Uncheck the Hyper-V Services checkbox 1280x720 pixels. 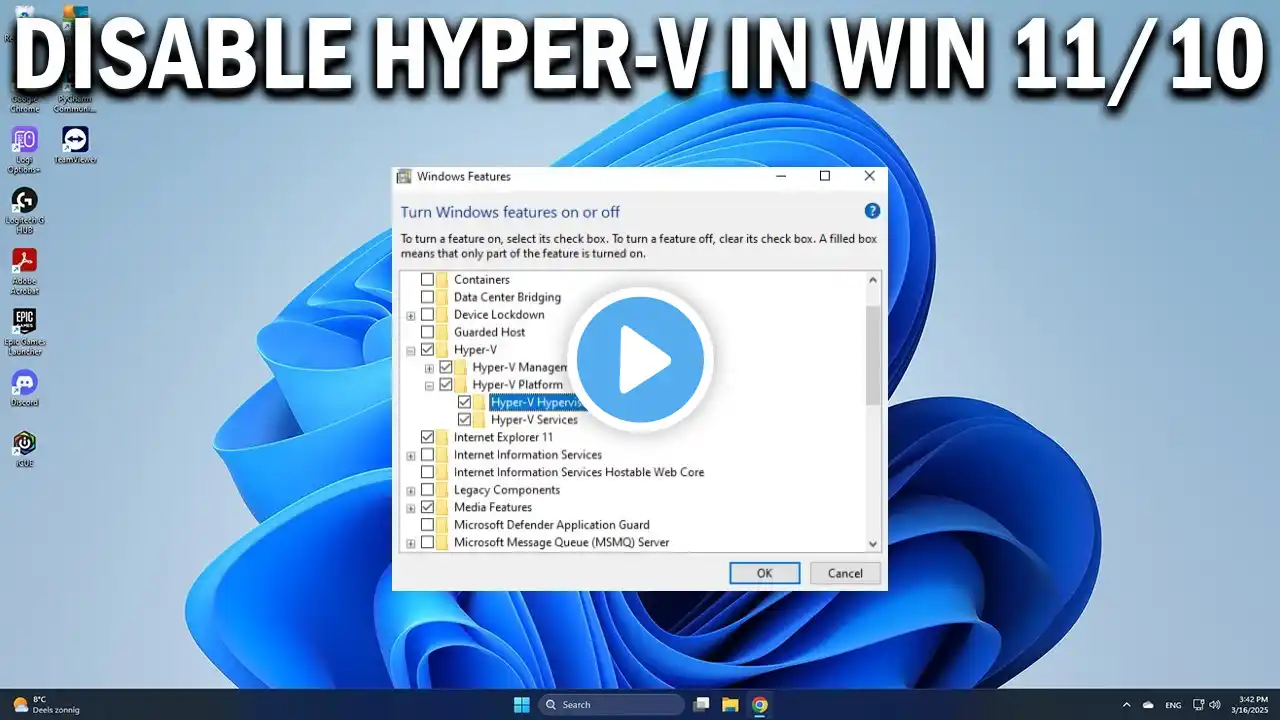(464, 420)
